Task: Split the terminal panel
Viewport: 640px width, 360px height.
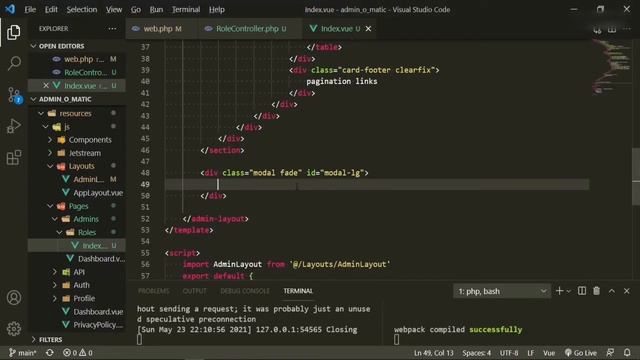Action: pos(582,291)
